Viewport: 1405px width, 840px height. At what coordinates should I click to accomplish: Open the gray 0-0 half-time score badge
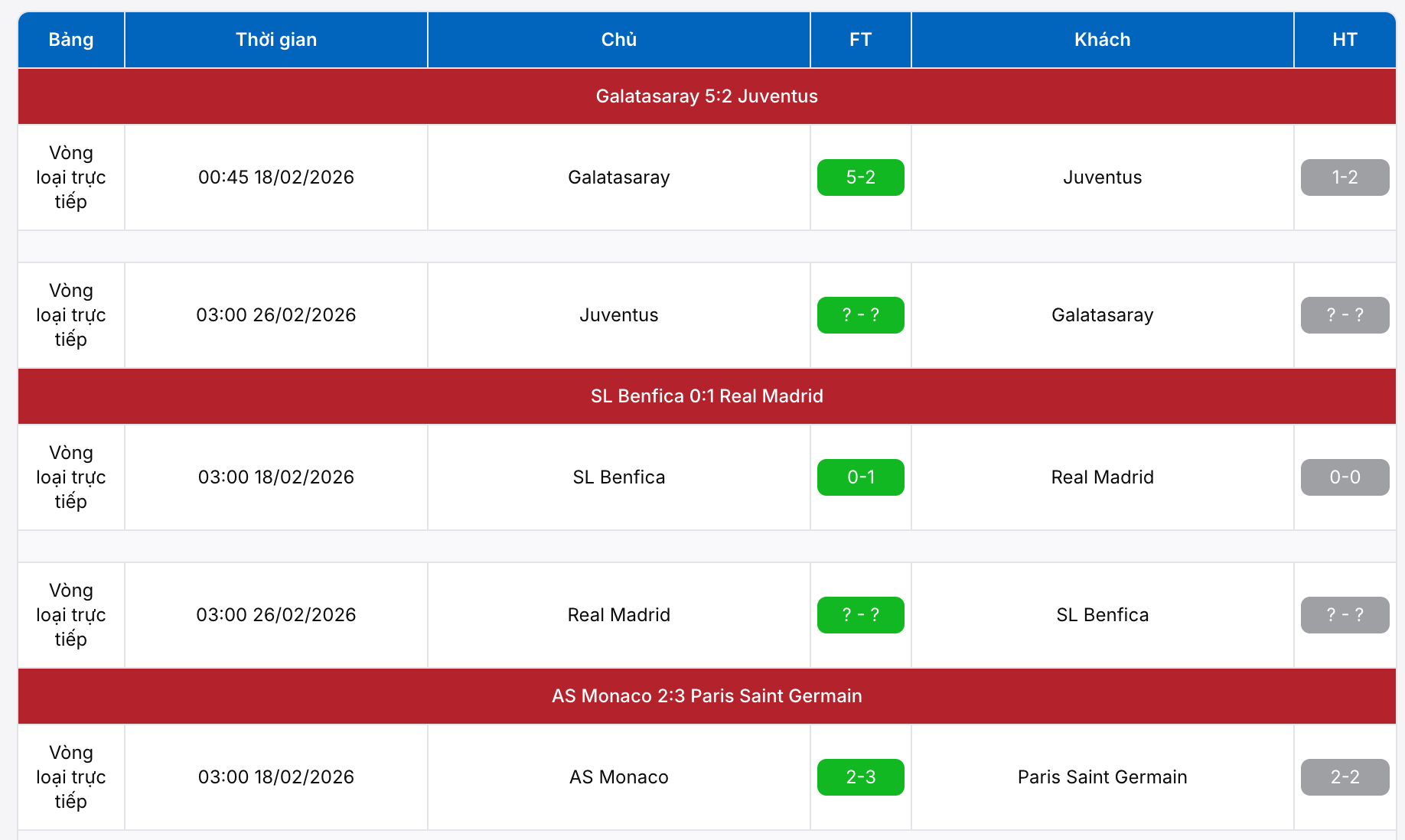[1345, 477]
